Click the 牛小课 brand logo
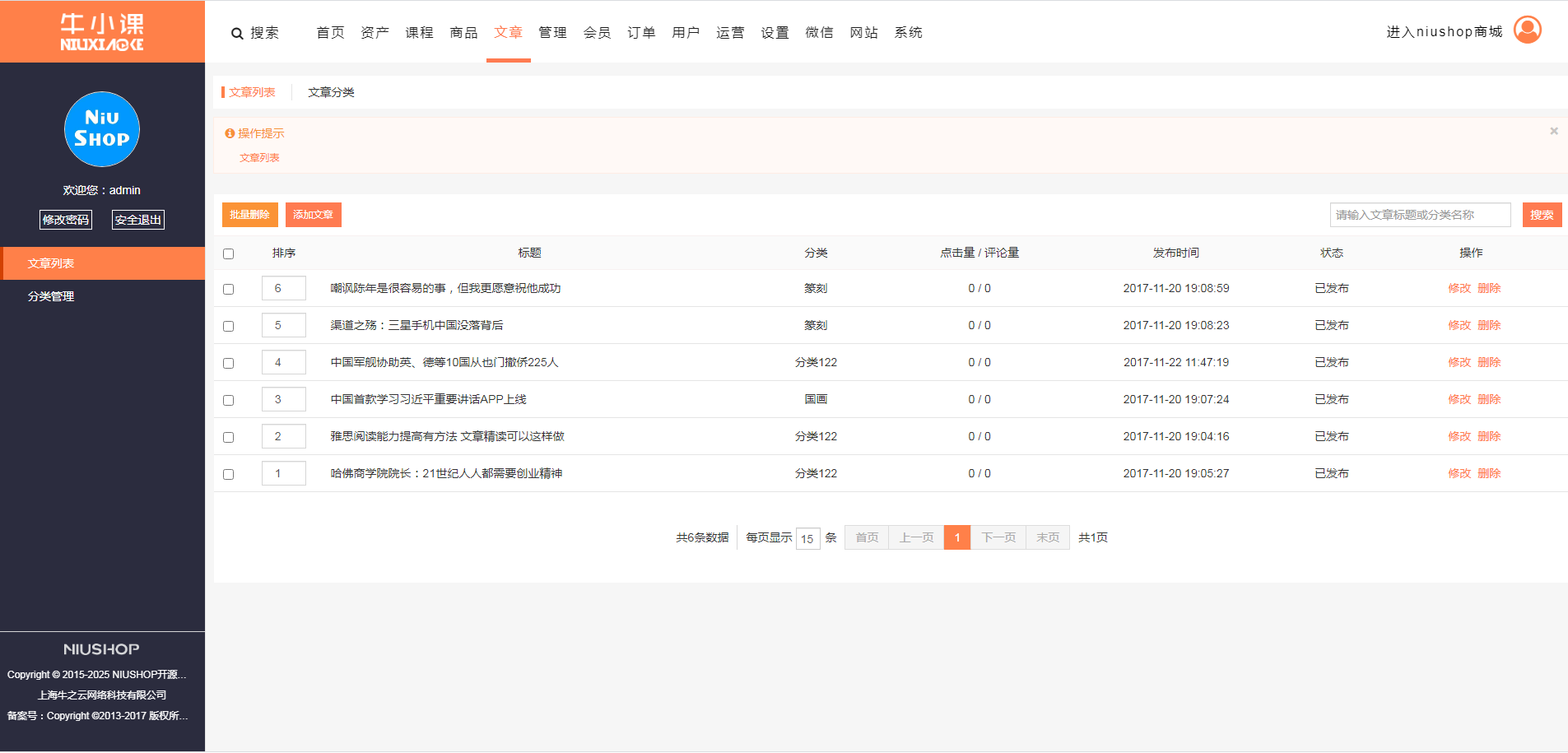Screen dimensions: 1568x753 pyautogui.click(x=102, y=32)
